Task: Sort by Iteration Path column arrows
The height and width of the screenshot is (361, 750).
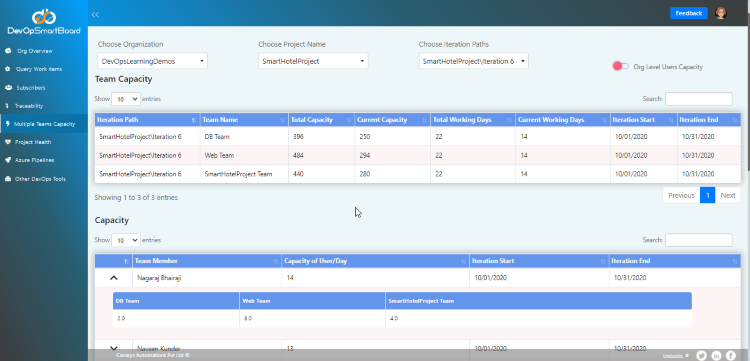Action: [x=194, y=120]
